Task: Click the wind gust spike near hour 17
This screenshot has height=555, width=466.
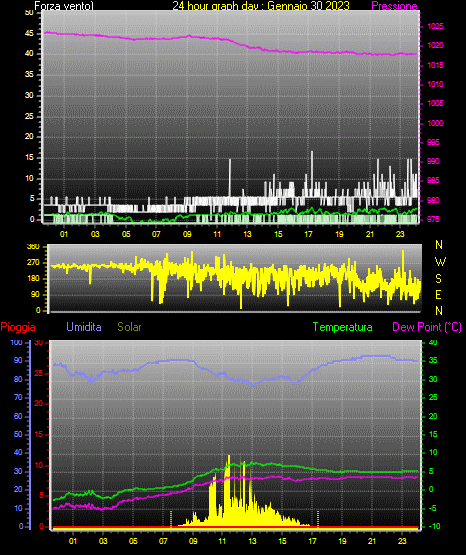Action: tap(312, 153)
